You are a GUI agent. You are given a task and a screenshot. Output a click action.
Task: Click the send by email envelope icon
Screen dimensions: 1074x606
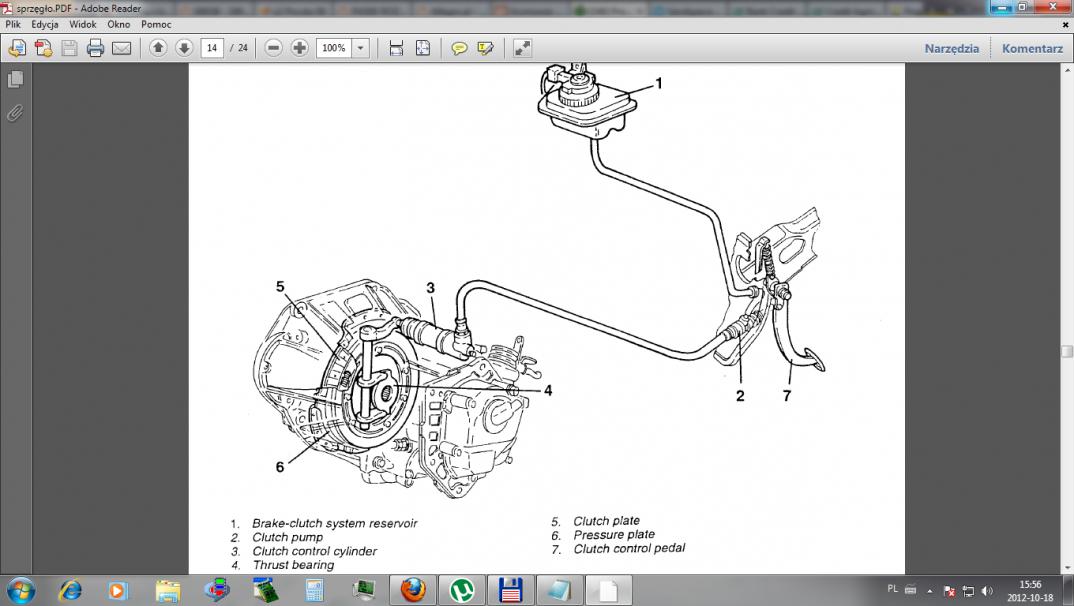(121, 48)
